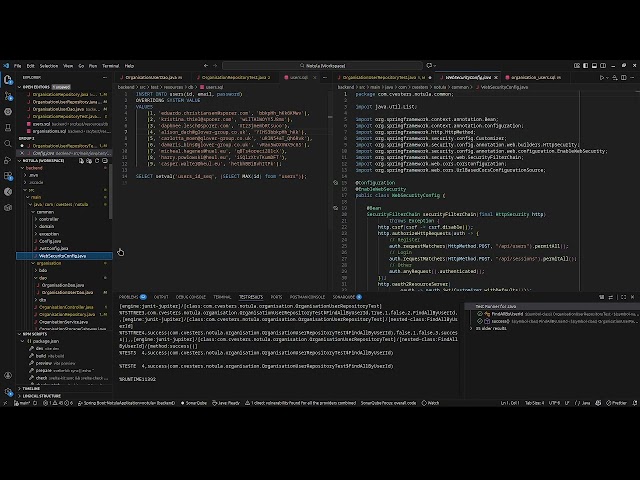Maximize the bottom panel

623,297
